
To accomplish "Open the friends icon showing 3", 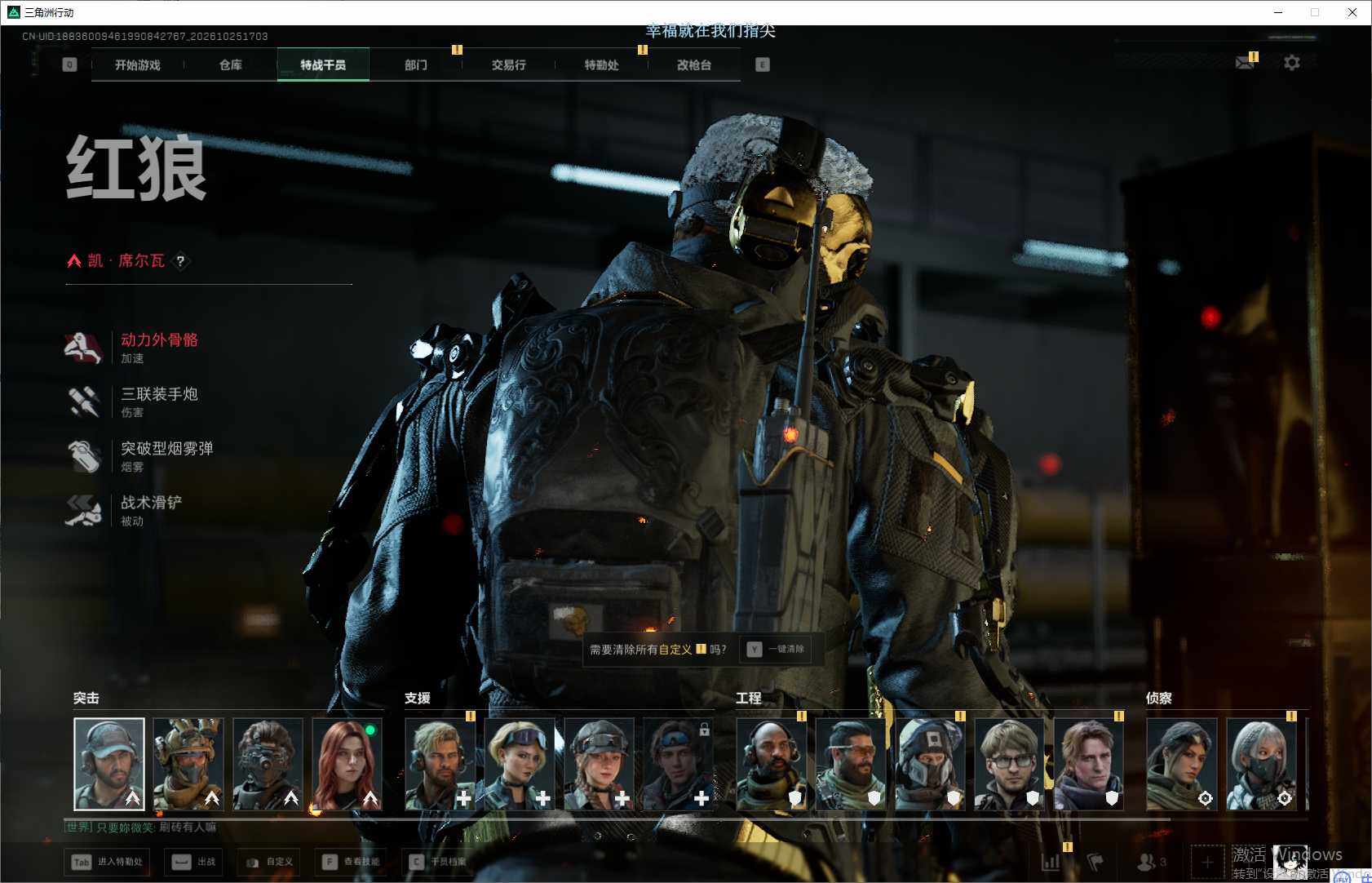I will click(1151, 862).
